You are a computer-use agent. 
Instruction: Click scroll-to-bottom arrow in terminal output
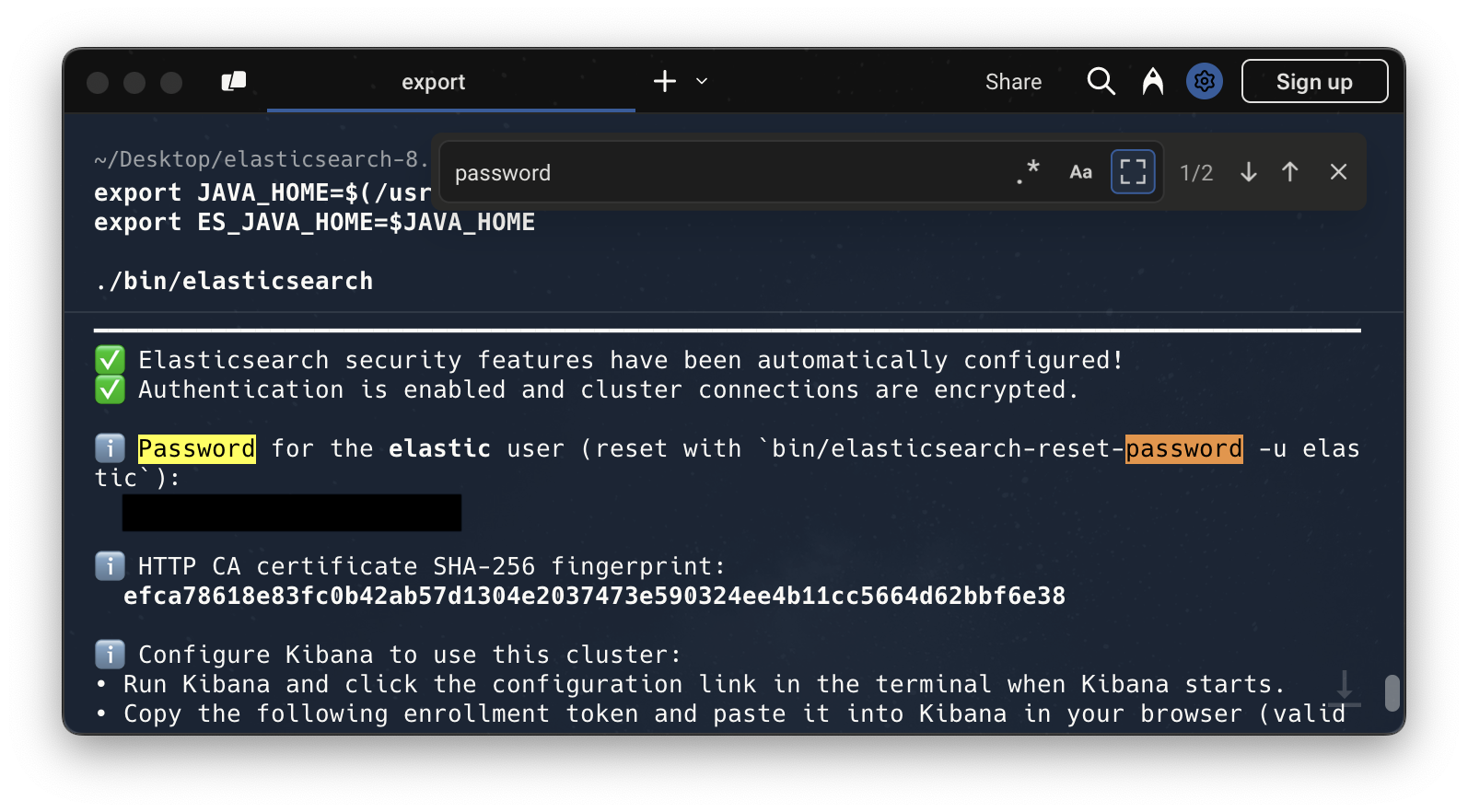point(1344,687)
